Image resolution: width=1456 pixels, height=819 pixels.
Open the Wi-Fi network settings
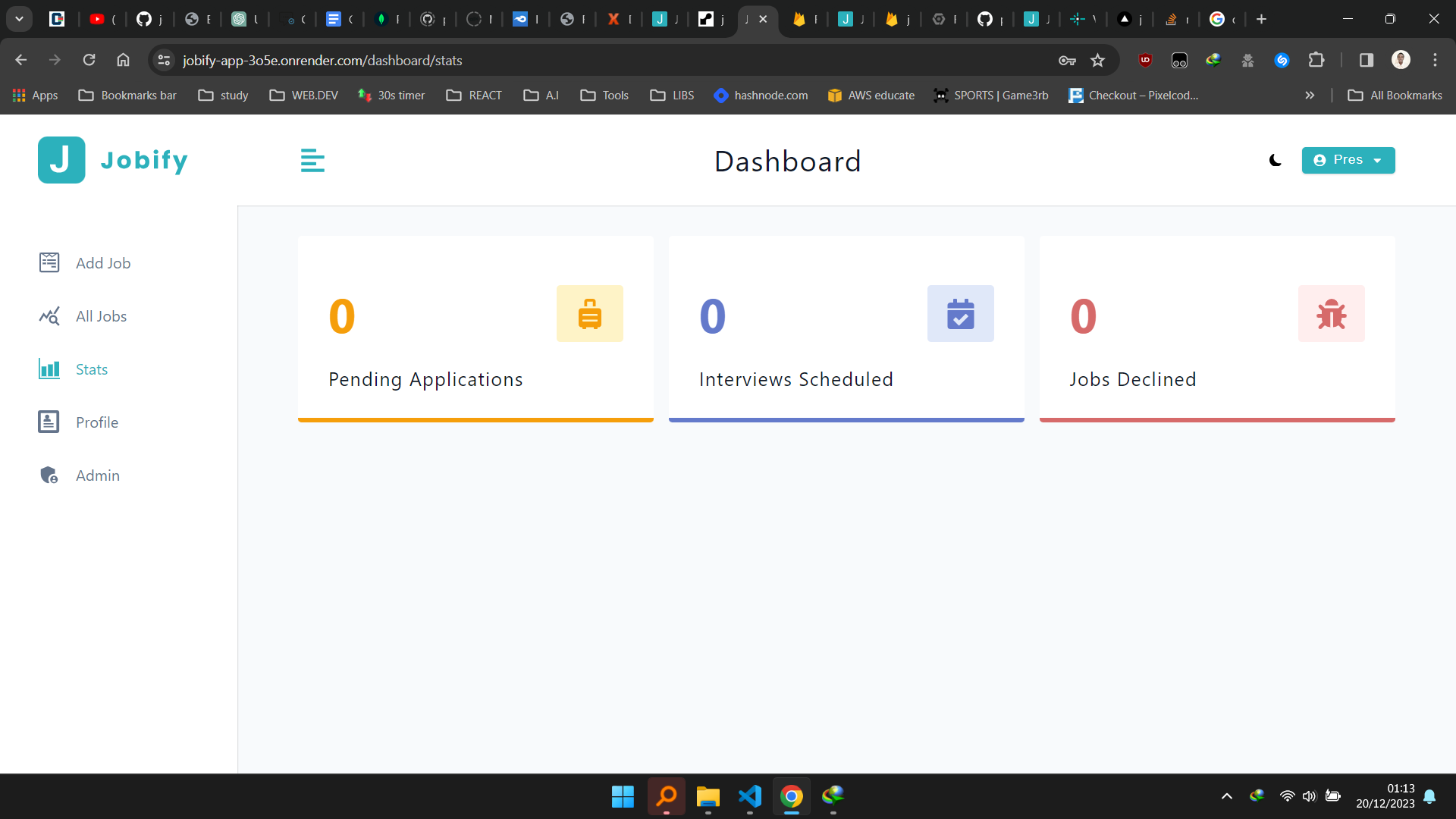[x=1287, y=796]
